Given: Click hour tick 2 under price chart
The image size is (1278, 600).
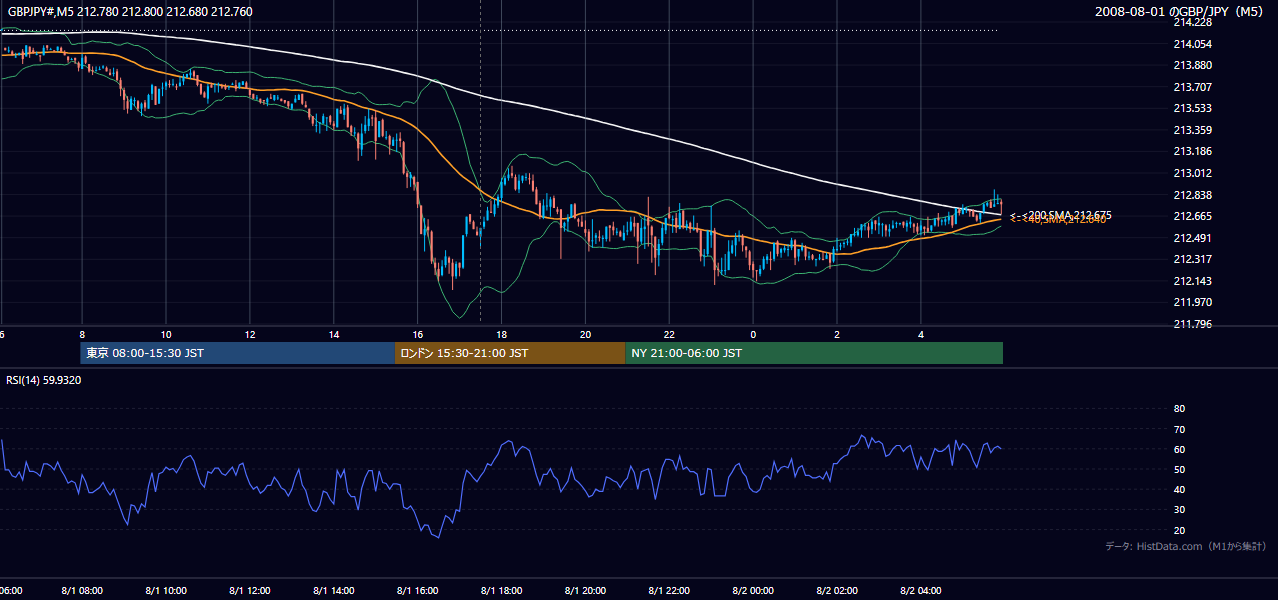Looking at the screenshot, I should (838, 335).
